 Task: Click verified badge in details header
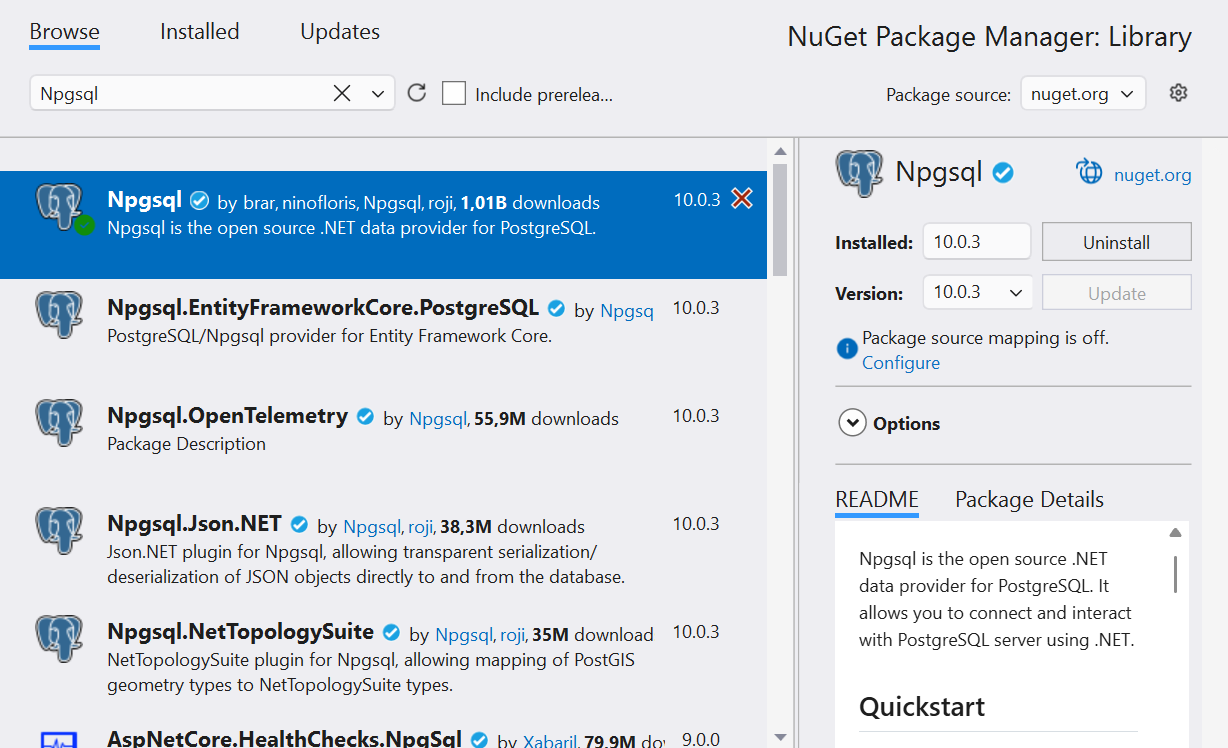pos(1003,173)
